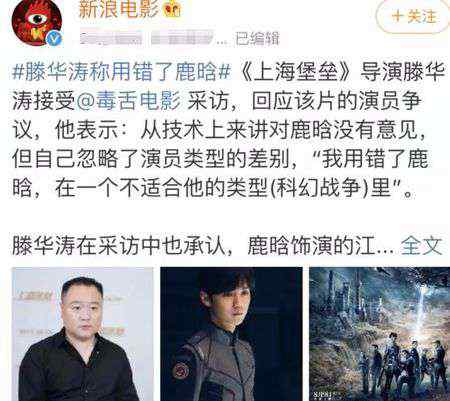Viewport: 450px width, 401px height.
Task: Click the blurred post timestamp text
Action: point(147,38)
